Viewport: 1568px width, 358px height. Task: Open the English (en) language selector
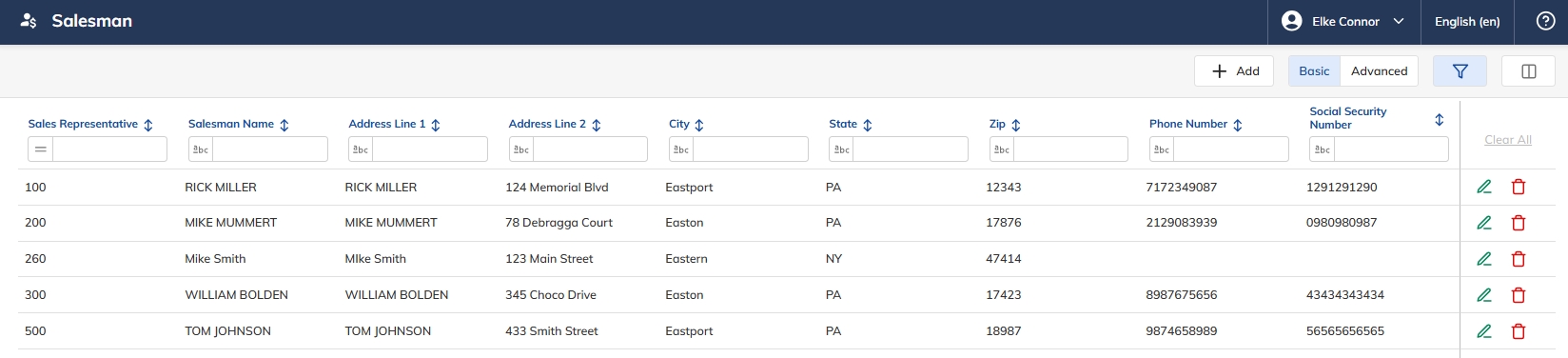coord(1467,21)
